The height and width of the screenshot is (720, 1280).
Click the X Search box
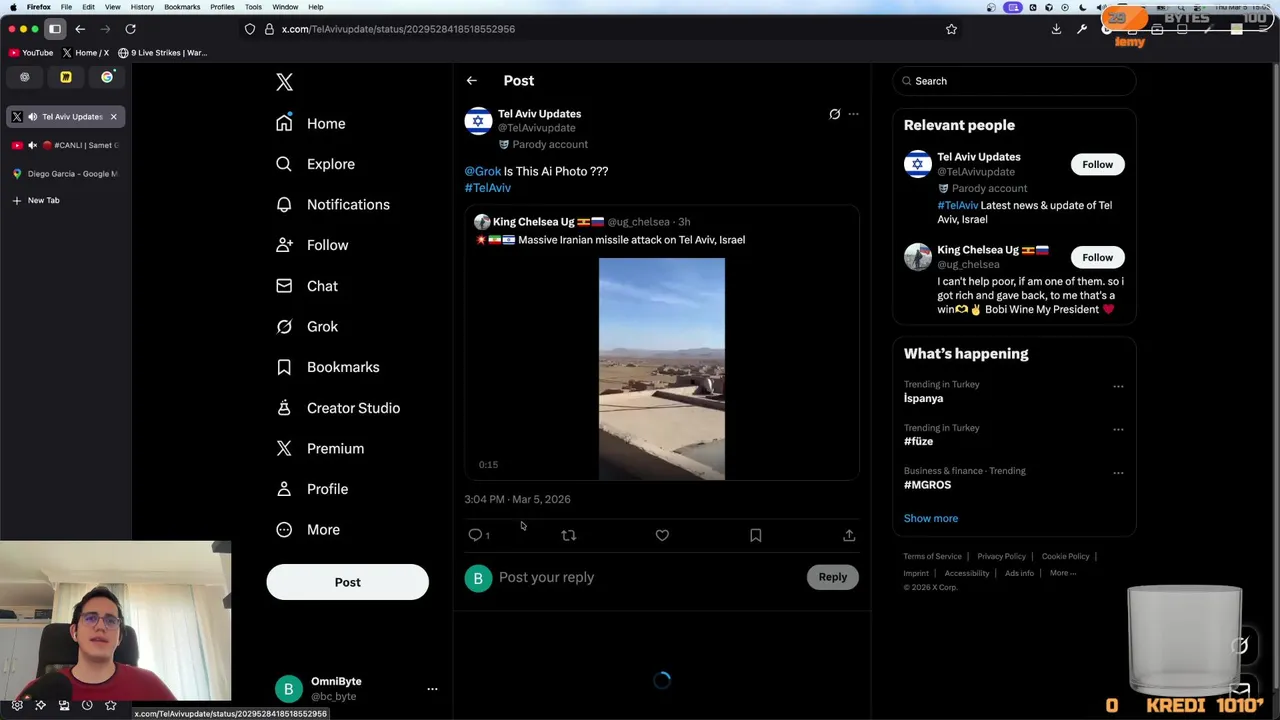pyautogui.click(x=1014, y=81)
